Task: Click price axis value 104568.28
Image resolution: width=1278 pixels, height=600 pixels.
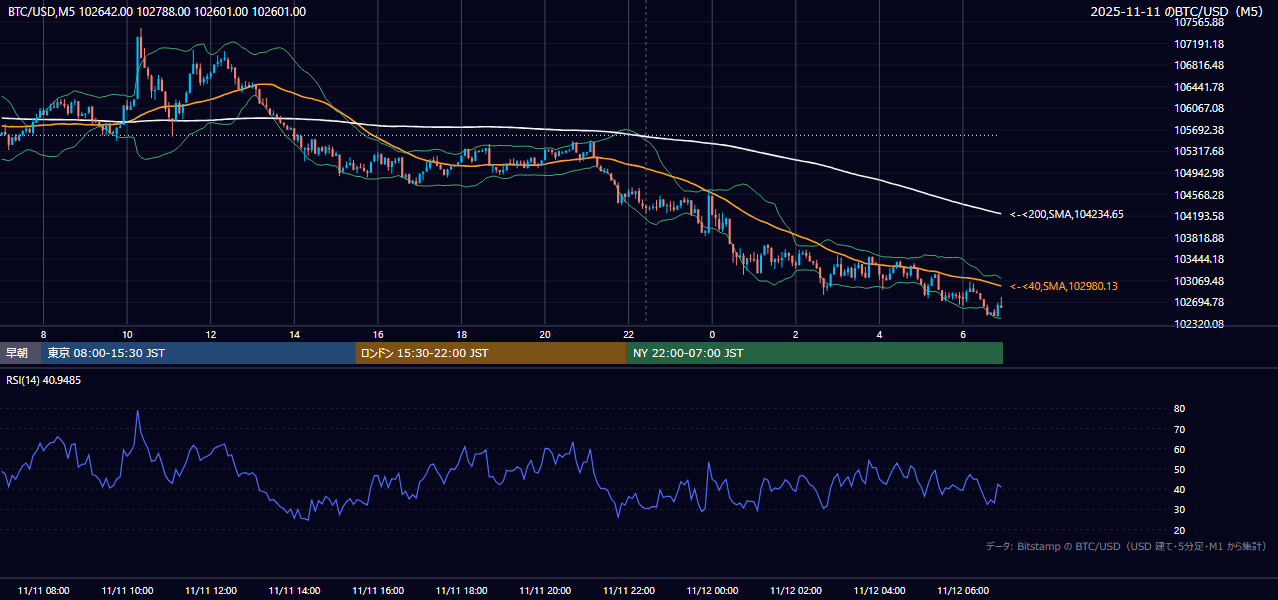Action: point(1199,195)
